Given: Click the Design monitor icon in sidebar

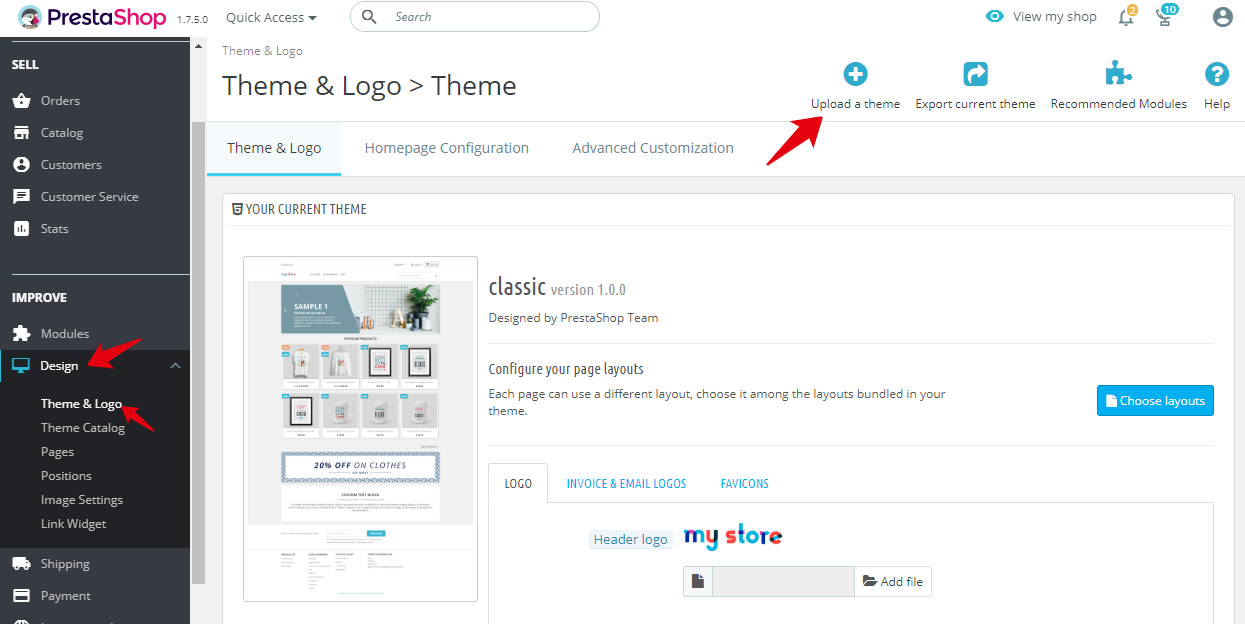Looking at the screenshot, I should [x=21, y=366].
